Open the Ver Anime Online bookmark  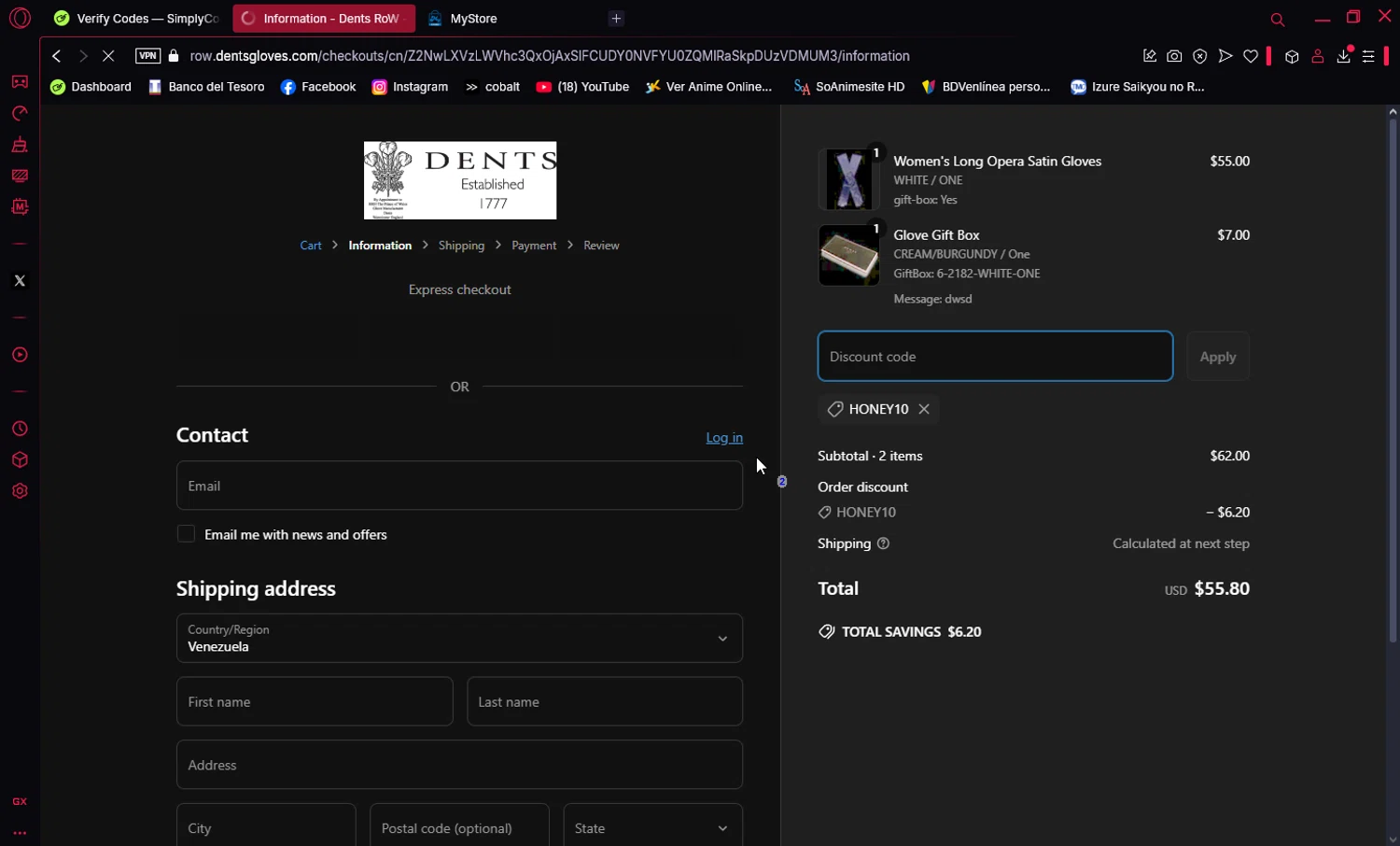click(x=708, y=87)
